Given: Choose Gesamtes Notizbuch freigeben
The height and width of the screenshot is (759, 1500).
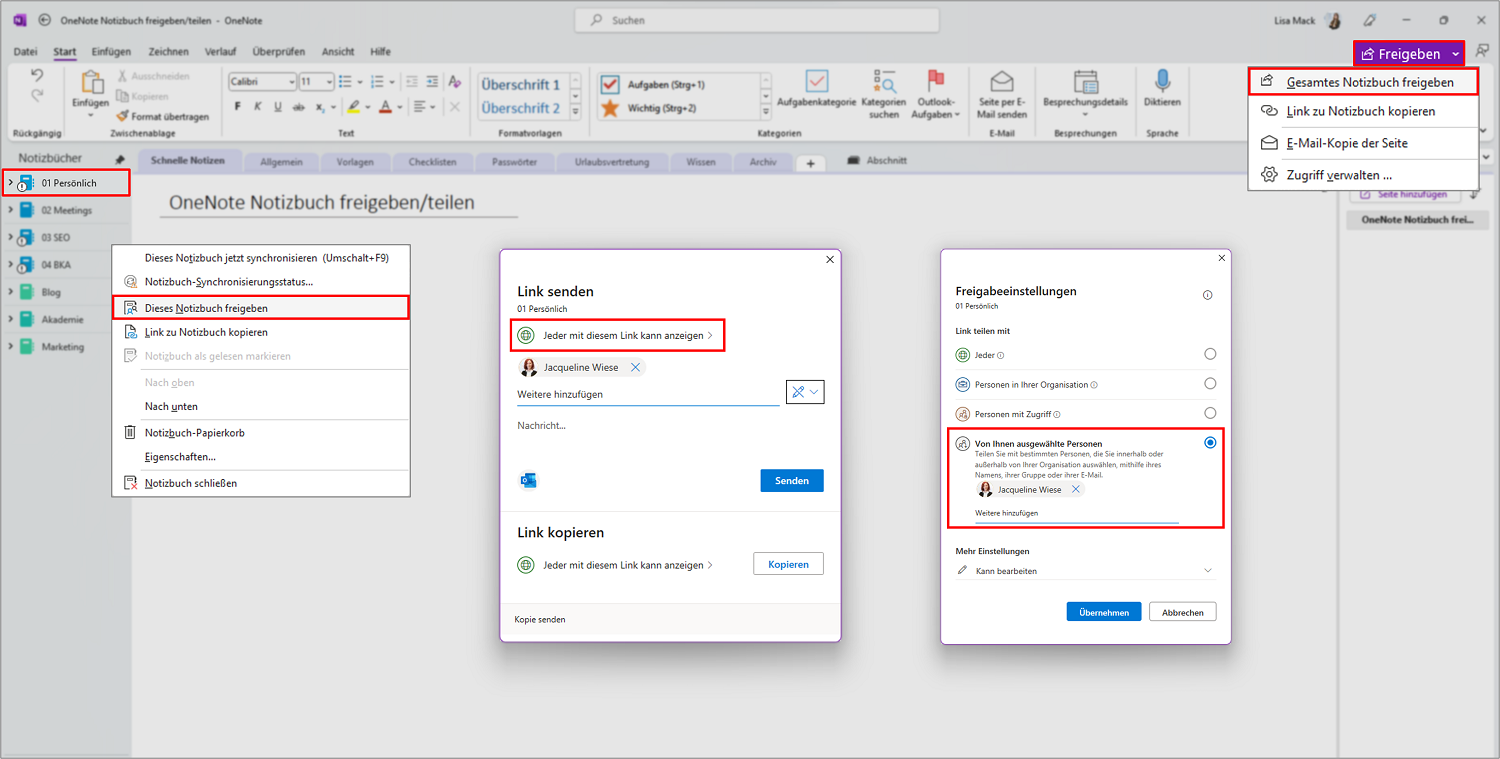Looking at the screenshot, I should click(1363, 82).
